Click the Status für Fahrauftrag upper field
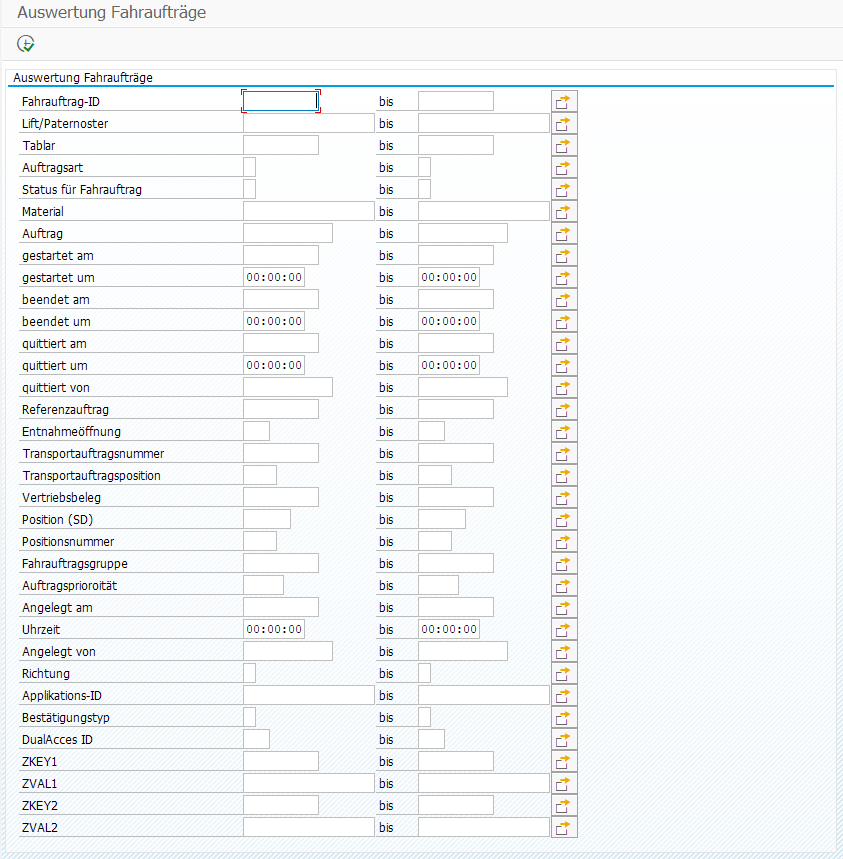 coord(424,189)
